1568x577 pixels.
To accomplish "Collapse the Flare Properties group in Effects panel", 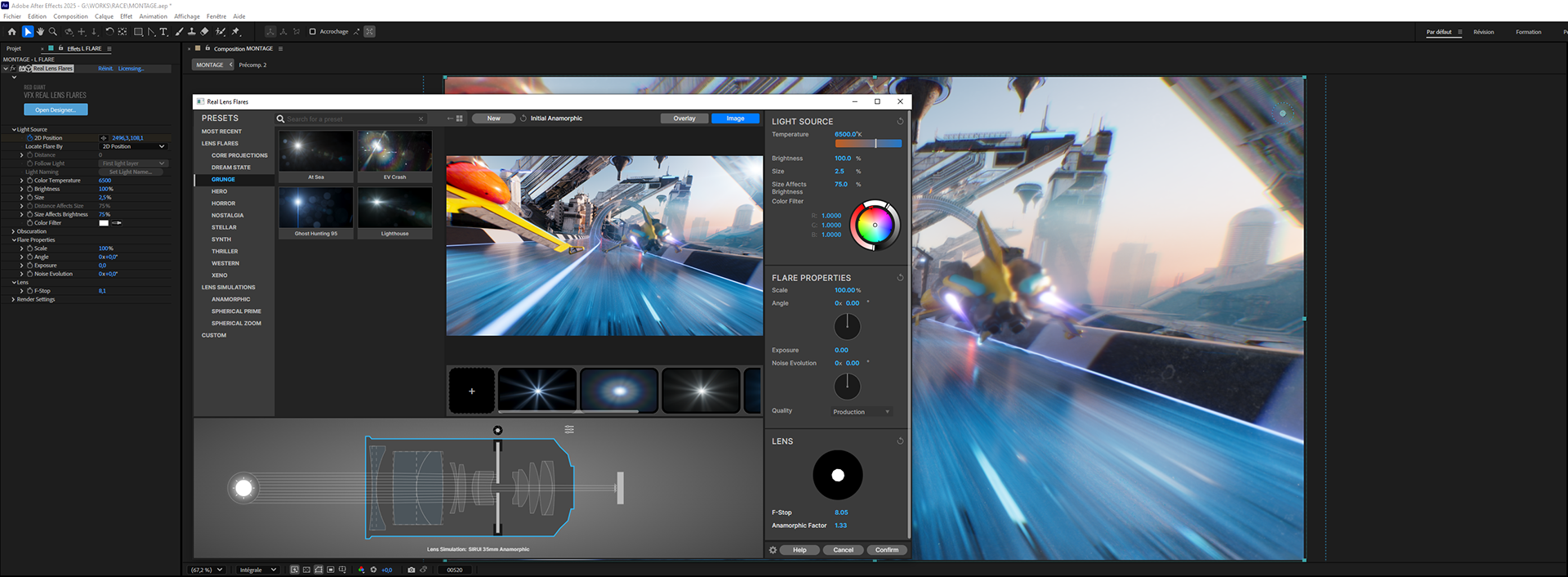I will click(14, 240).
